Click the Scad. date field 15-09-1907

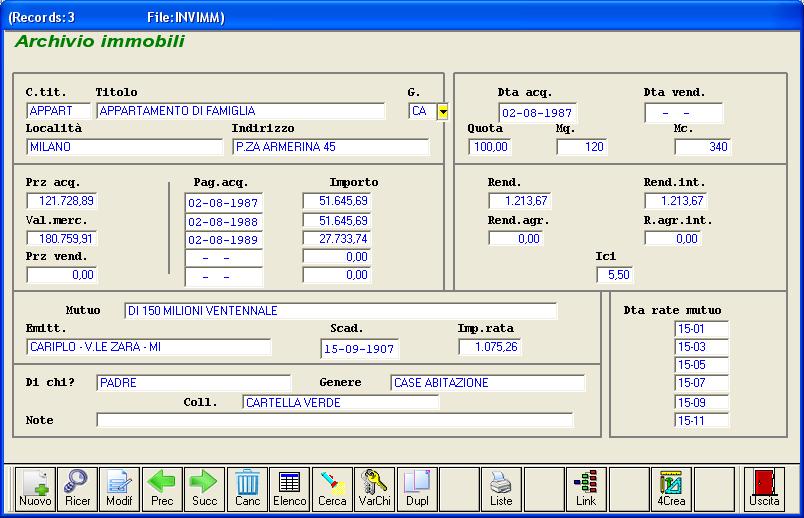pyautogui.click(x=359, y=349)
